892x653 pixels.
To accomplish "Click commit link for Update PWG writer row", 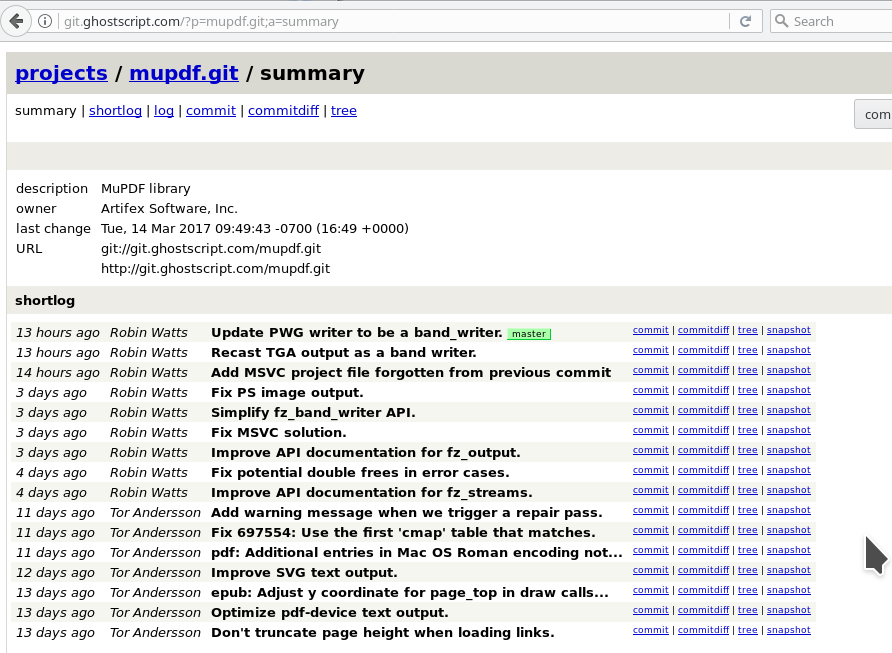I will point(650,330).
